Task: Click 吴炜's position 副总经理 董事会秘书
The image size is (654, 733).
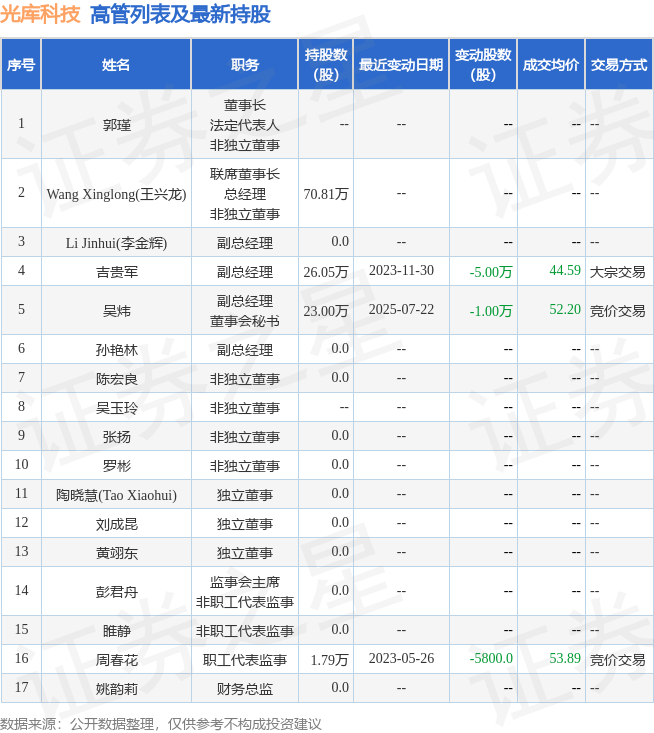Action: [244, 310]
